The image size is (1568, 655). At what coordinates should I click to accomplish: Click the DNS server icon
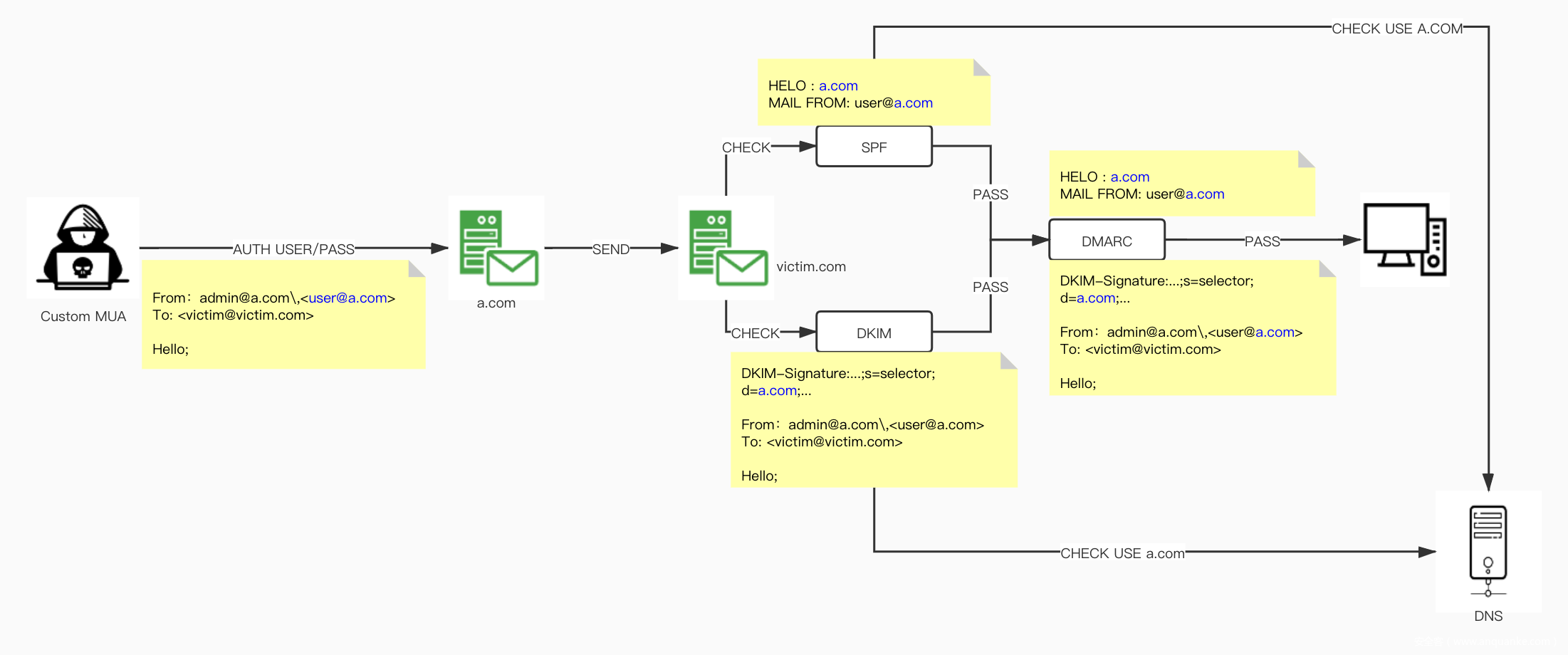1488,550
